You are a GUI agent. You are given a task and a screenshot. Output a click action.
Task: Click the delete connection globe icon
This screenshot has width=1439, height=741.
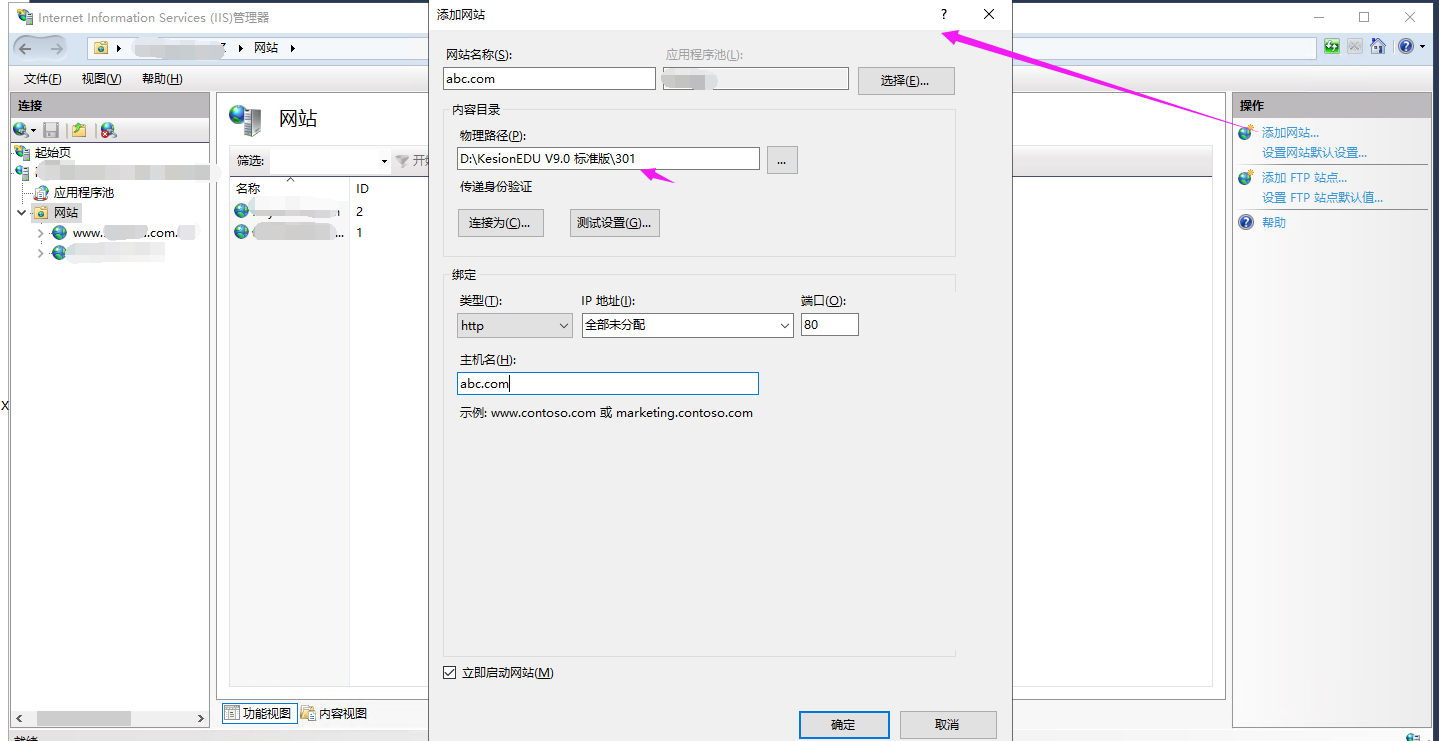(108, 130)
